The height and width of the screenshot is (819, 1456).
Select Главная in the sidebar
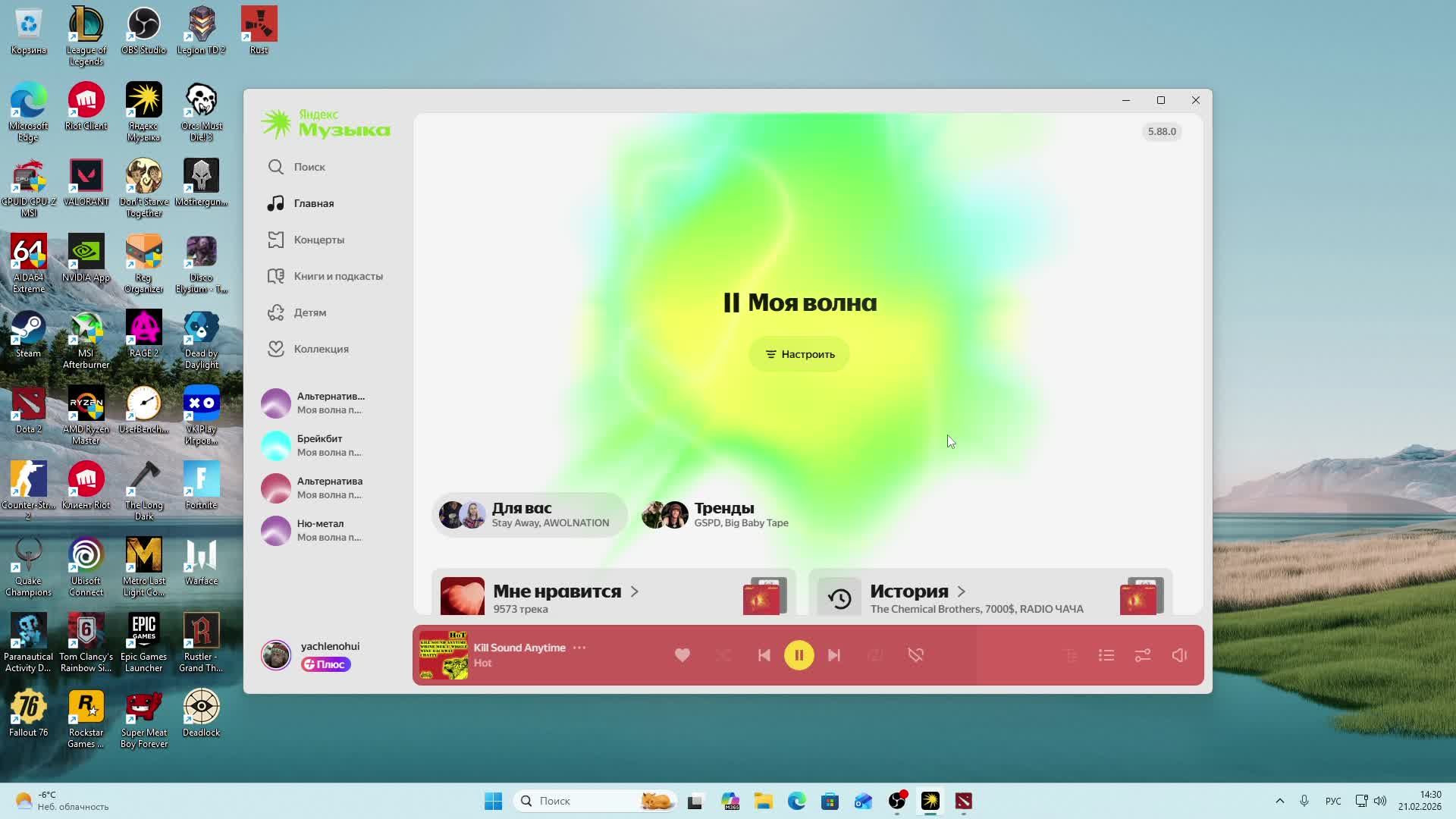click(312, 203)
